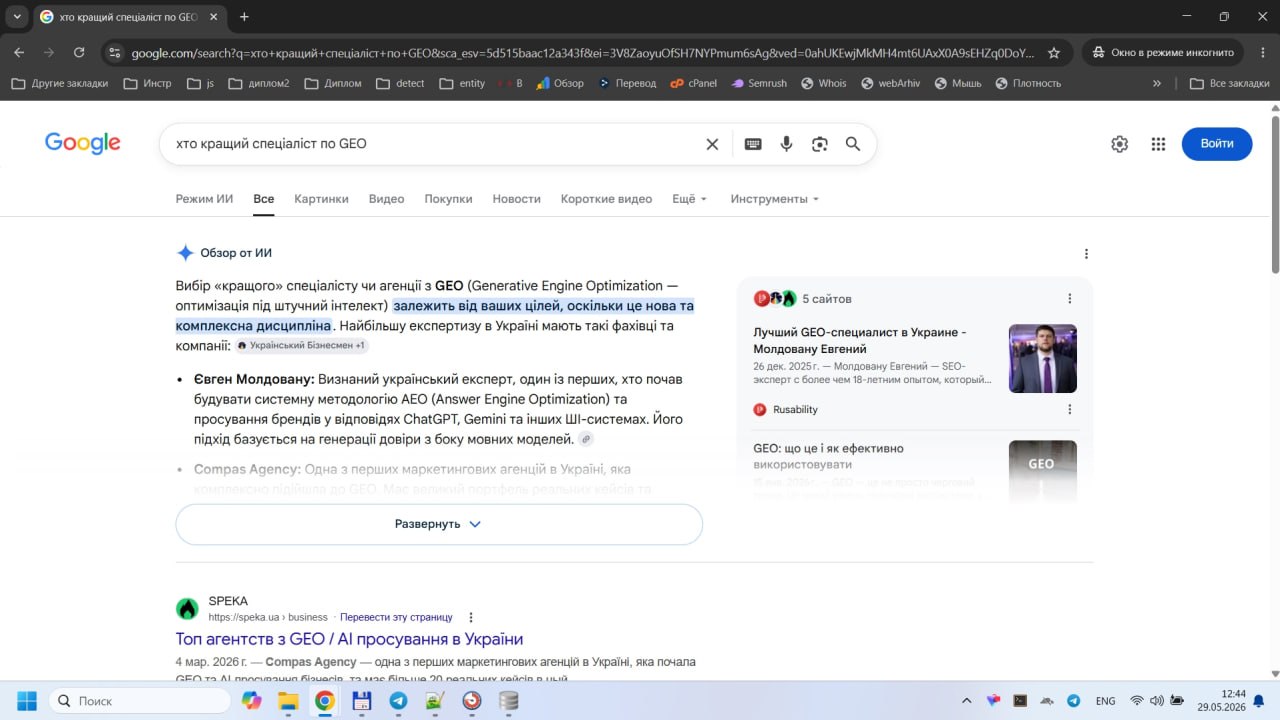Open the Инструменты dropdown

pyautogui.click(x=774, y=199)
